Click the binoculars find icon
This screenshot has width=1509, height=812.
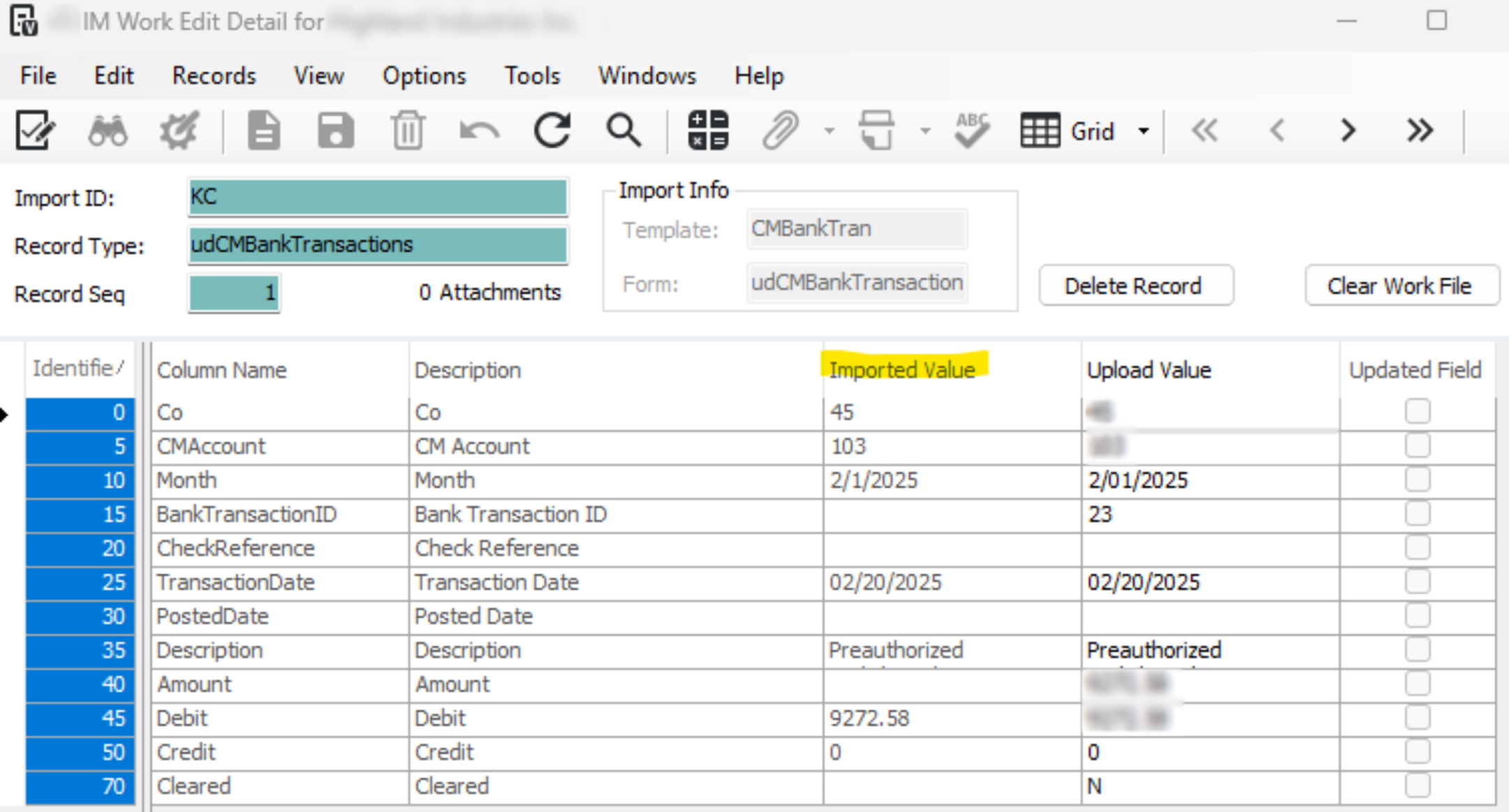tap(108, 131)
